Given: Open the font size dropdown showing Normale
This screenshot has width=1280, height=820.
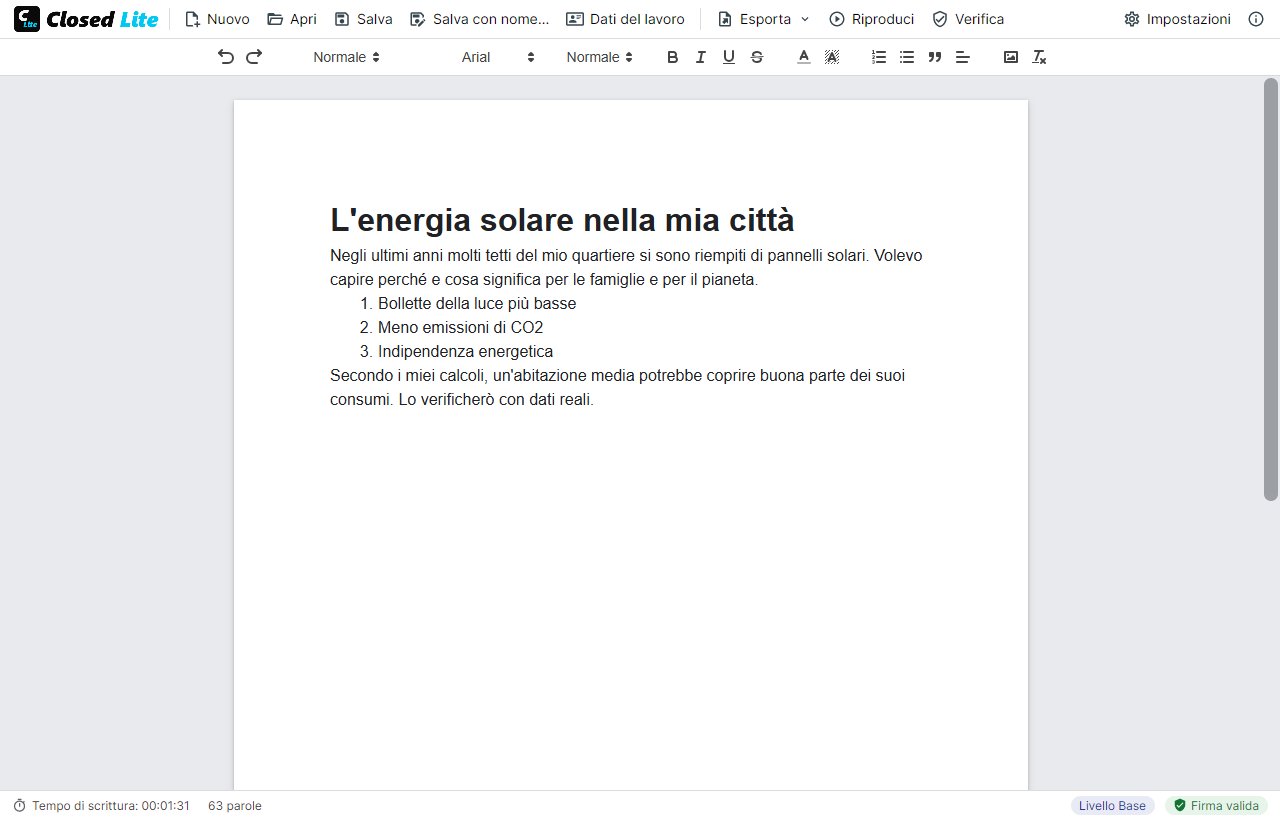Looking at the screenshot, I should [x=599, y=57].
